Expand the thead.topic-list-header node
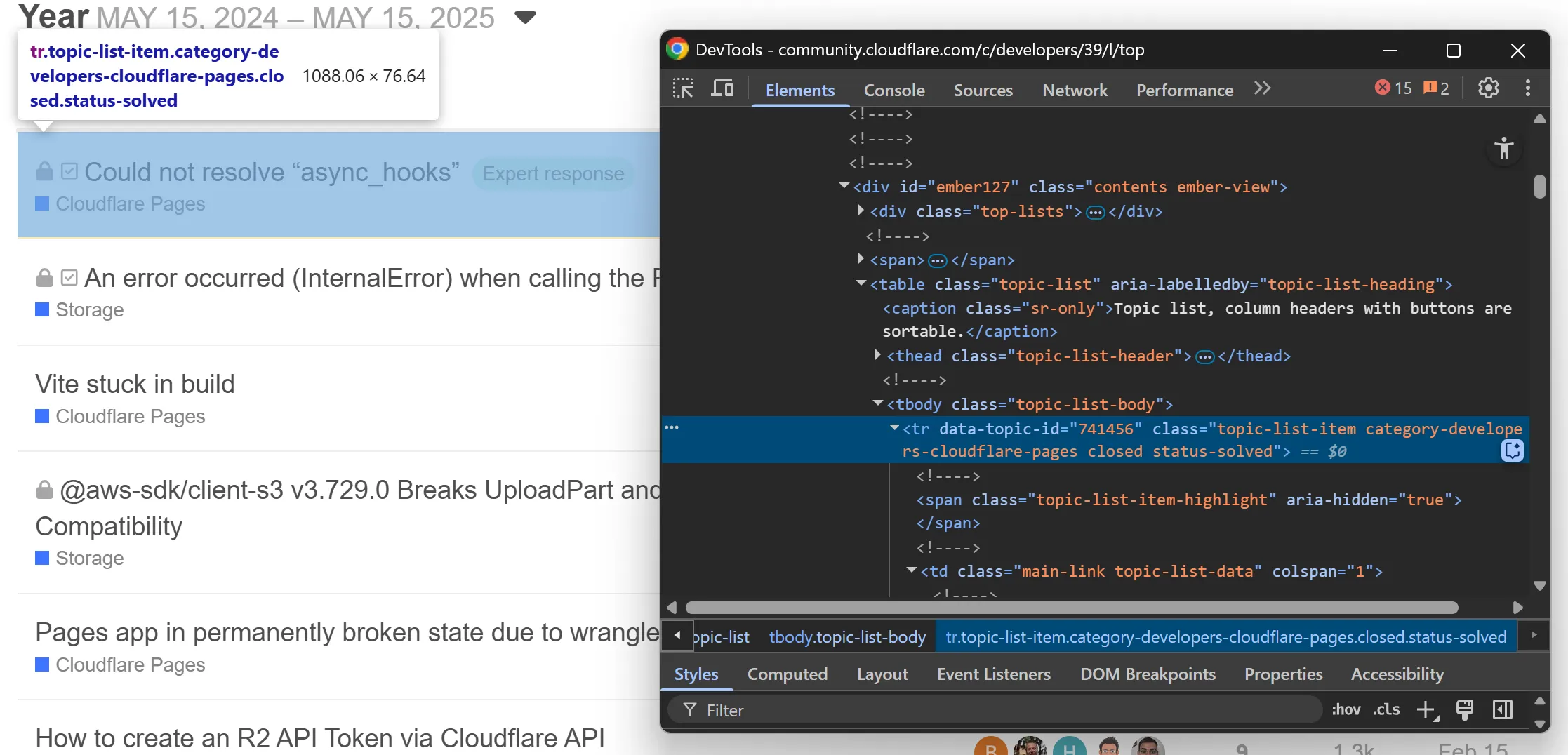This screenshot has height=755, width=1568. coord(878,355)
